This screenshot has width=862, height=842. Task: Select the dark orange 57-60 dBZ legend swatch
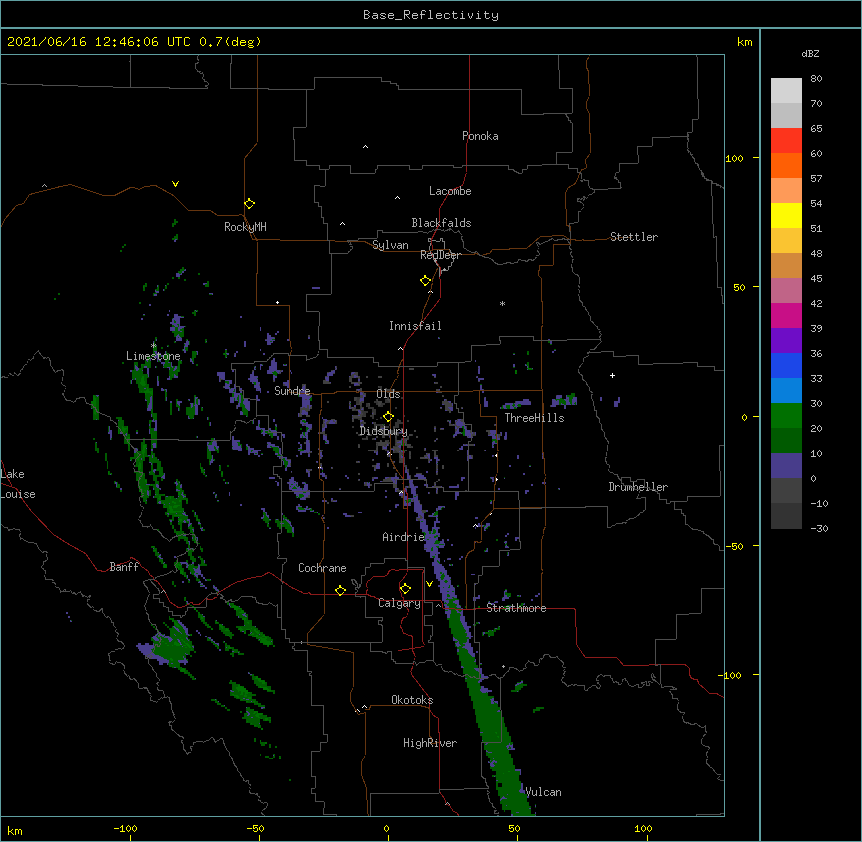coord(786,165)
